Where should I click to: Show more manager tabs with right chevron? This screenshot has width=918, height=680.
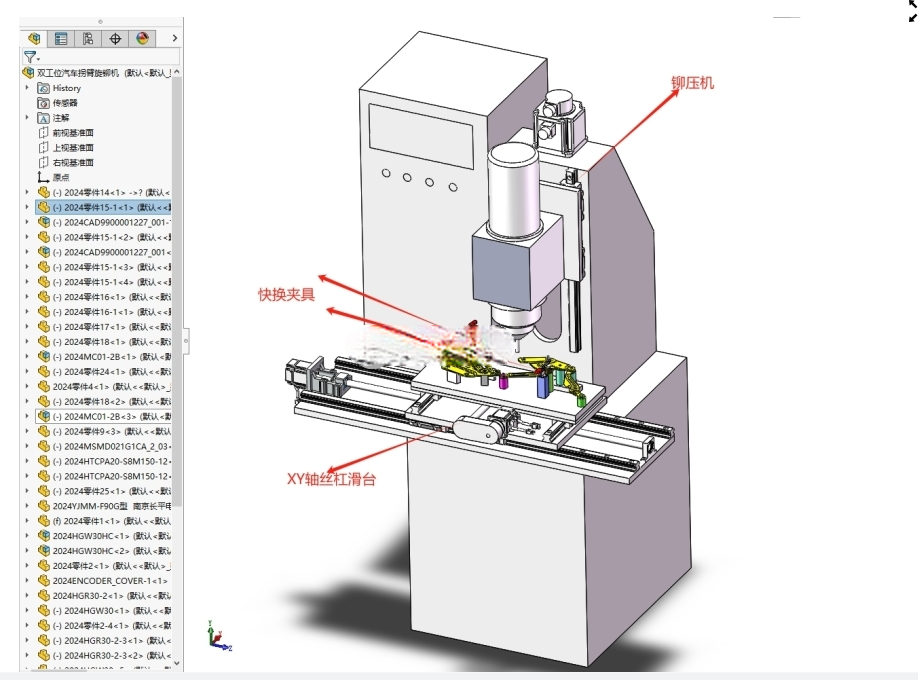click(x=174, y=39)
